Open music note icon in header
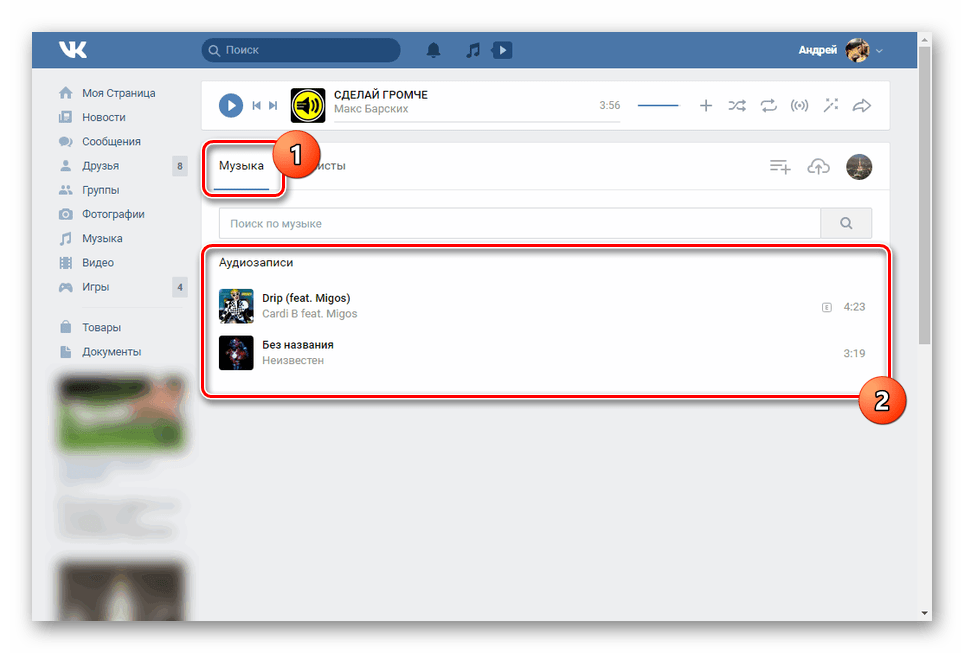 (x=473, y=50)
